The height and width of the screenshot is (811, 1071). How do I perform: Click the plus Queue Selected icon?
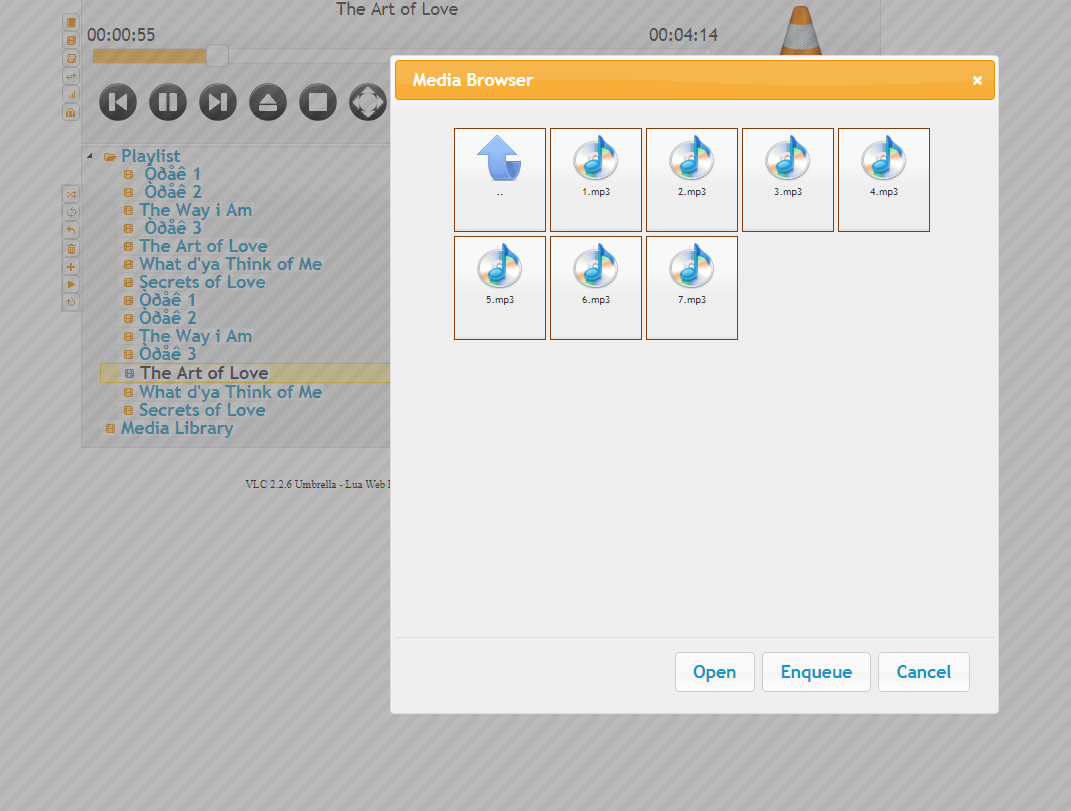(x=71, y=266)
